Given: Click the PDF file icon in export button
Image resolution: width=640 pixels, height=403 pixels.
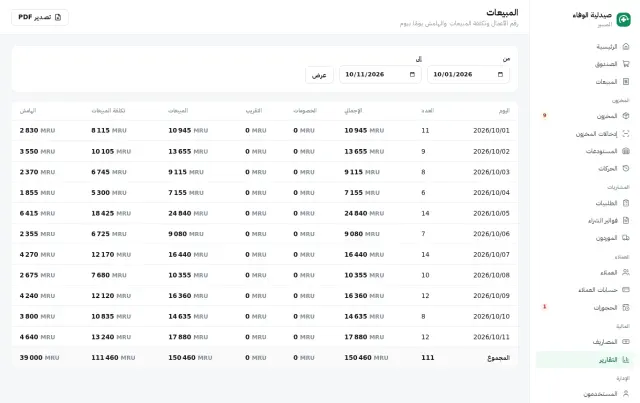Looking at the screenshot, I should click(x=58, y=17).
